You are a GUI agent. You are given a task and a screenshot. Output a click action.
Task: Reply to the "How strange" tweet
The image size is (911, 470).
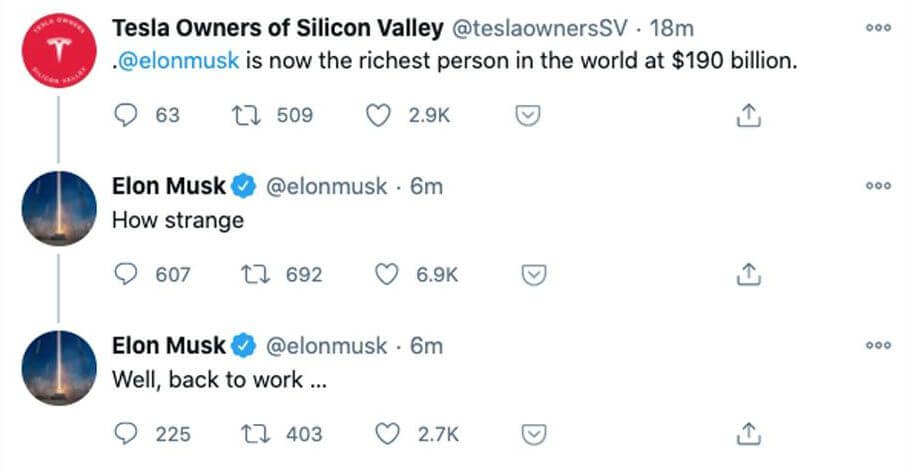[x=126, y=273]
